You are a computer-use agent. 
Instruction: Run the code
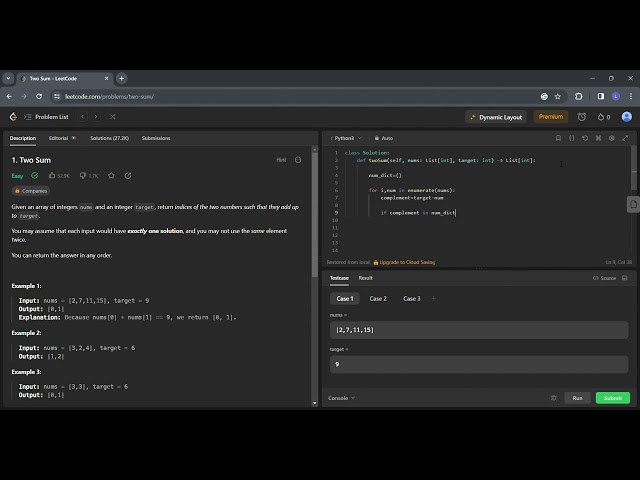(x=577, y=398)
